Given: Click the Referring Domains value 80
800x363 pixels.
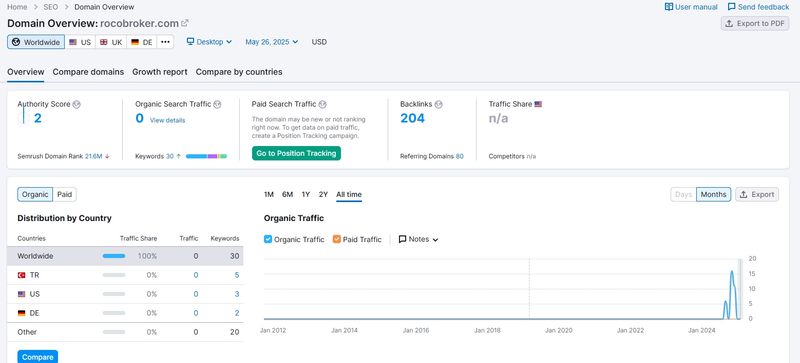Looking at the screenshot, I should coord(460,156).
